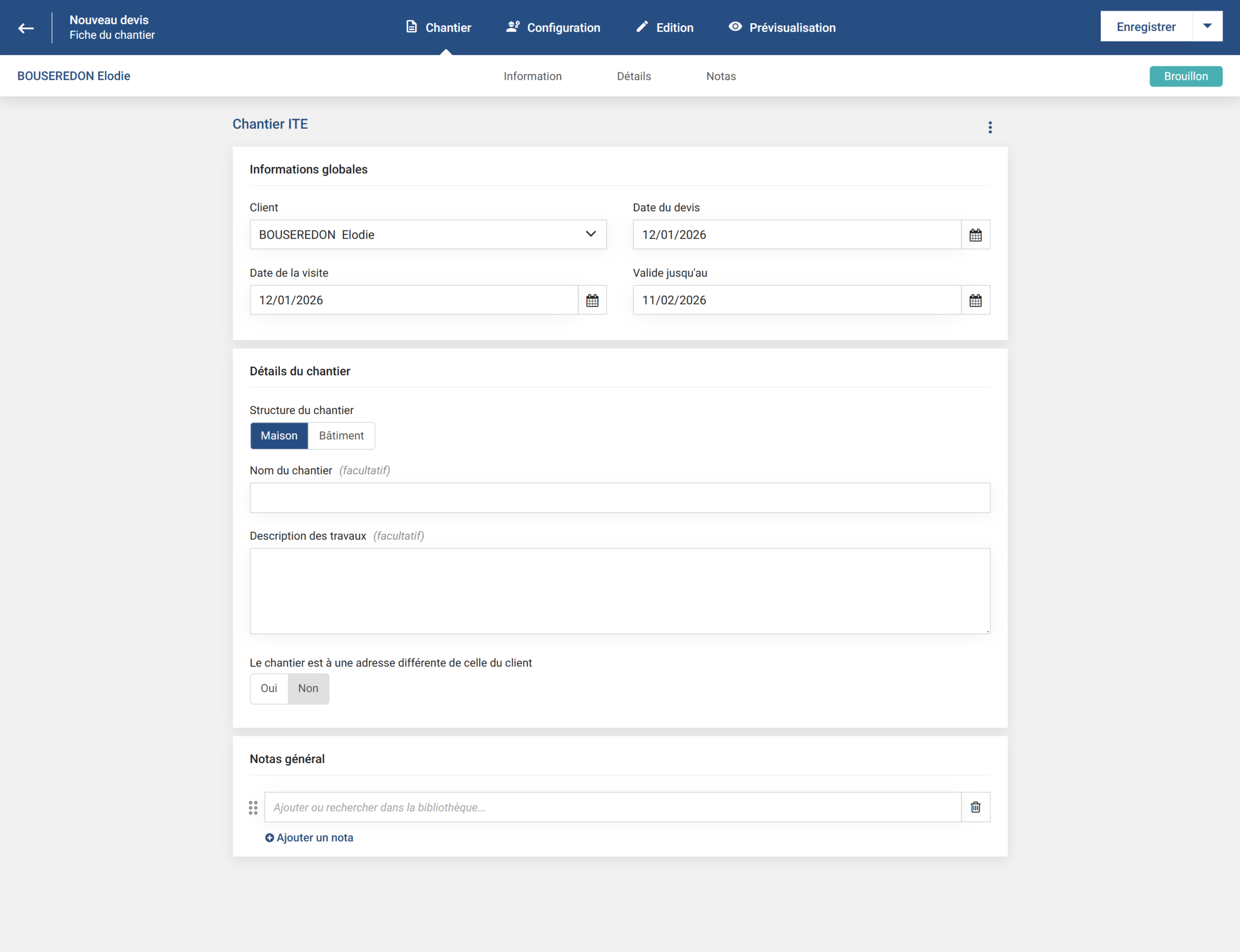This screenshot has height=952, width=1240.
Task: Focus the Nom du chantier field
Action: (x=620, y=498)
